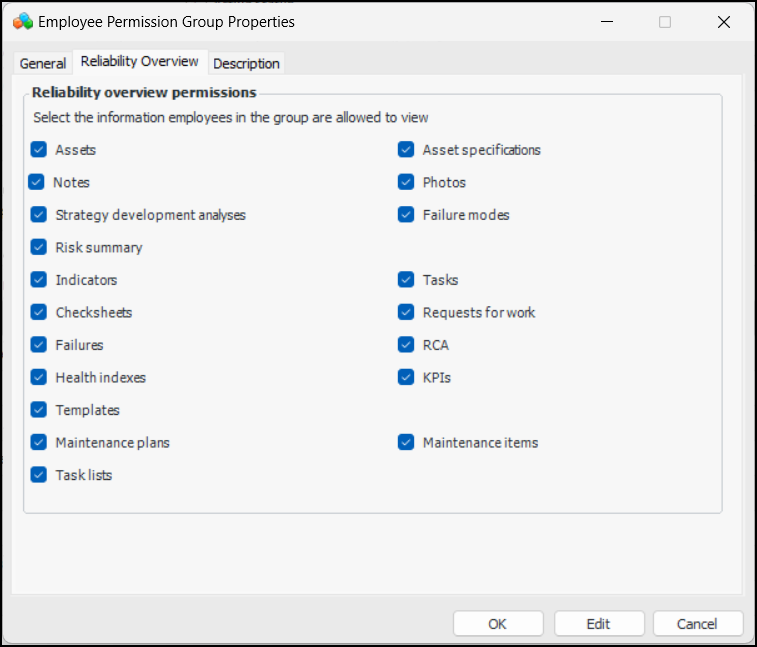Switch to the General tab

[x=43, y=63]
